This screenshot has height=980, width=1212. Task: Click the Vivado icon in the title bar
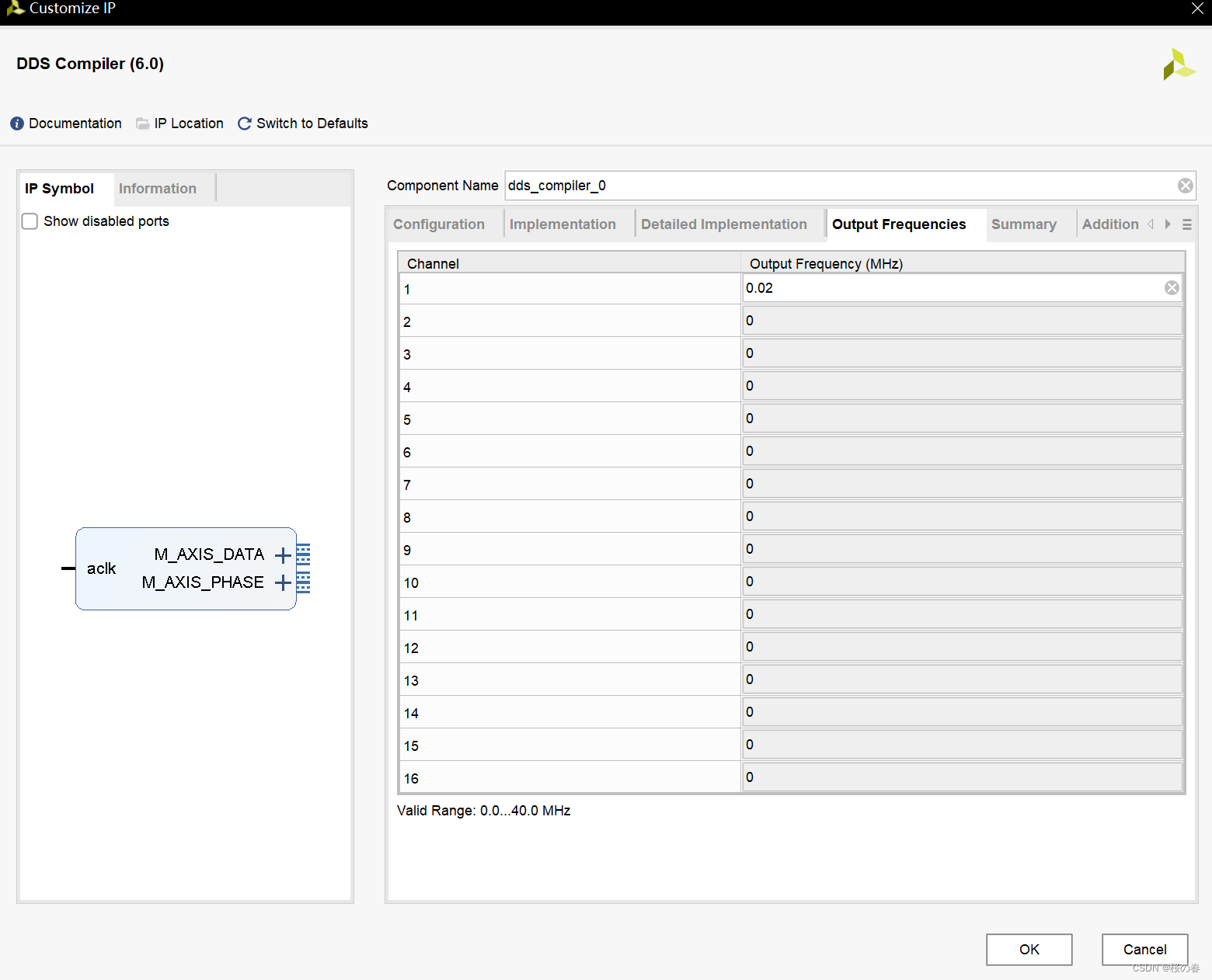(x=15, y=9)
